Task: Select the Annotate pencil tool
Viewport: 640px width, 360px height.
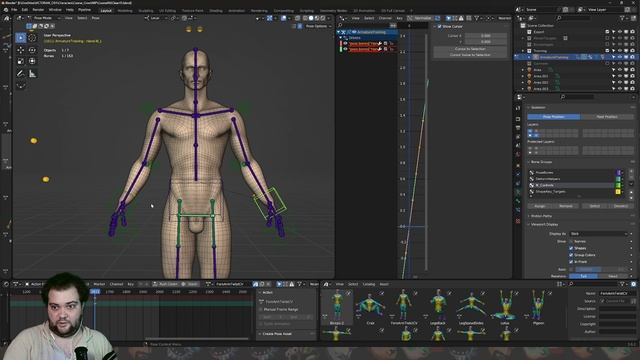Action: 21,73
